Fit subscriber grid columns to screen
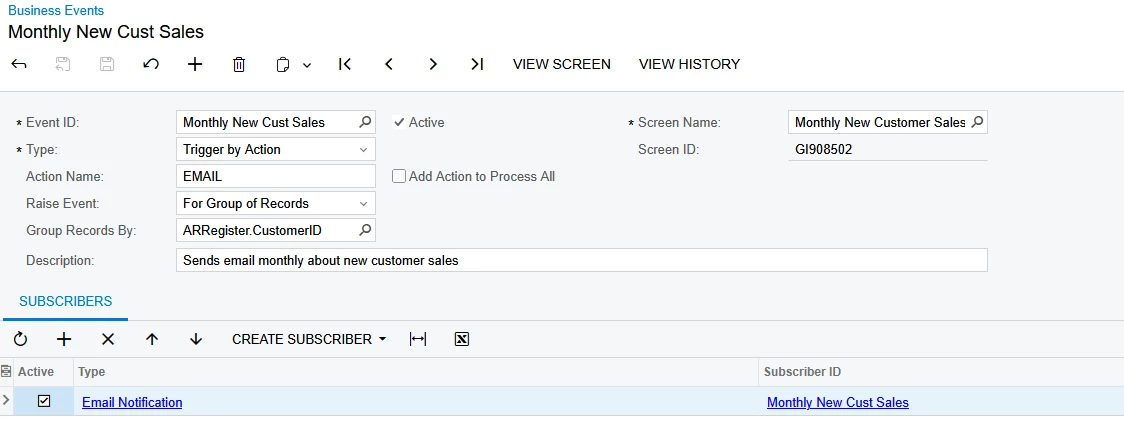 pos(418,339)
